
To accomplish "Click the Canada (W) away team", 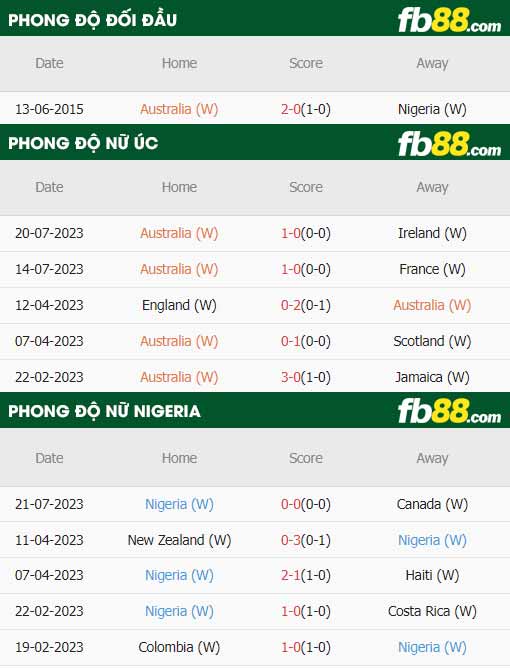I will 432,504.
